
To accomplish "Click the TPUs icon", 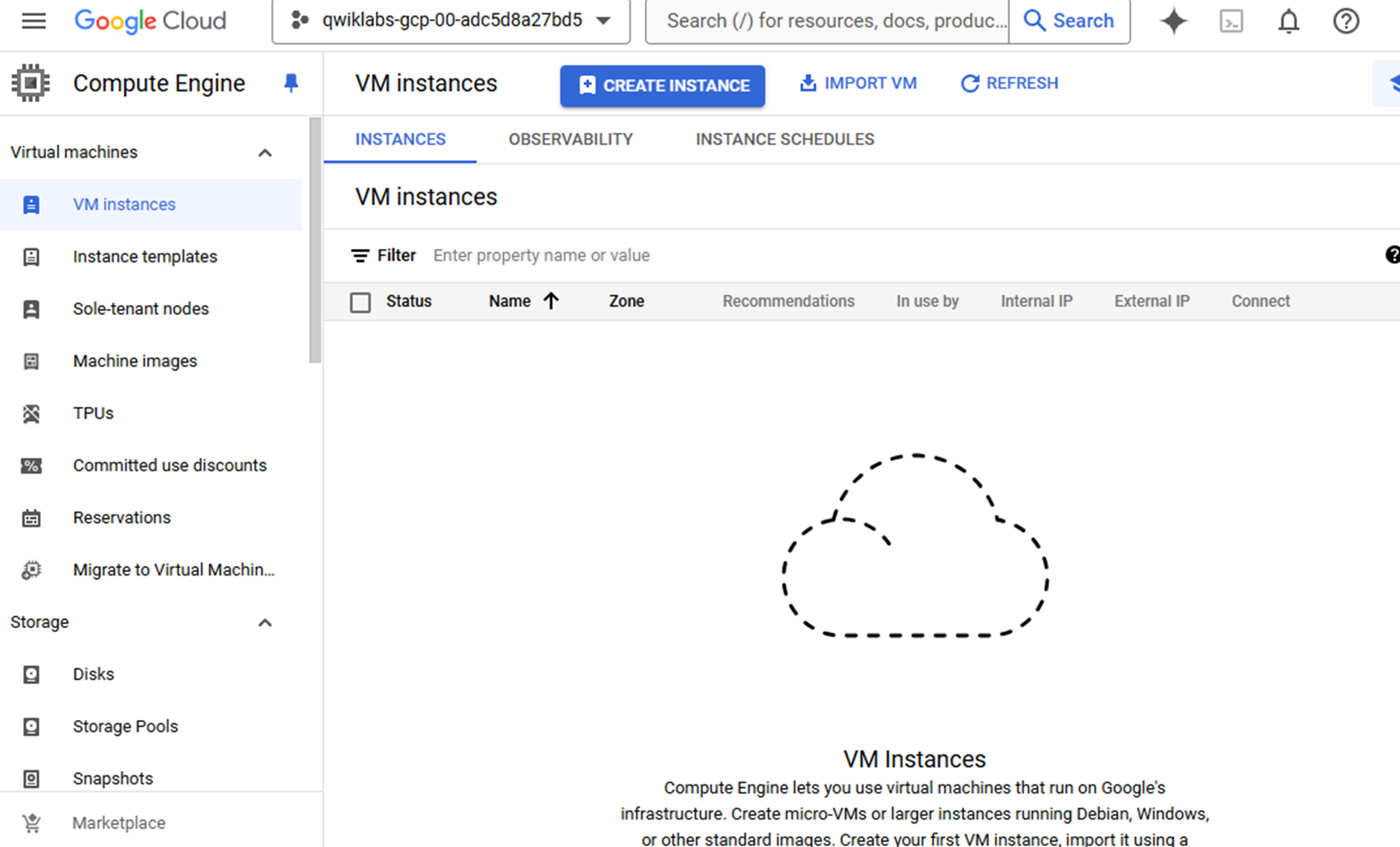I will (x=31, y=413).
